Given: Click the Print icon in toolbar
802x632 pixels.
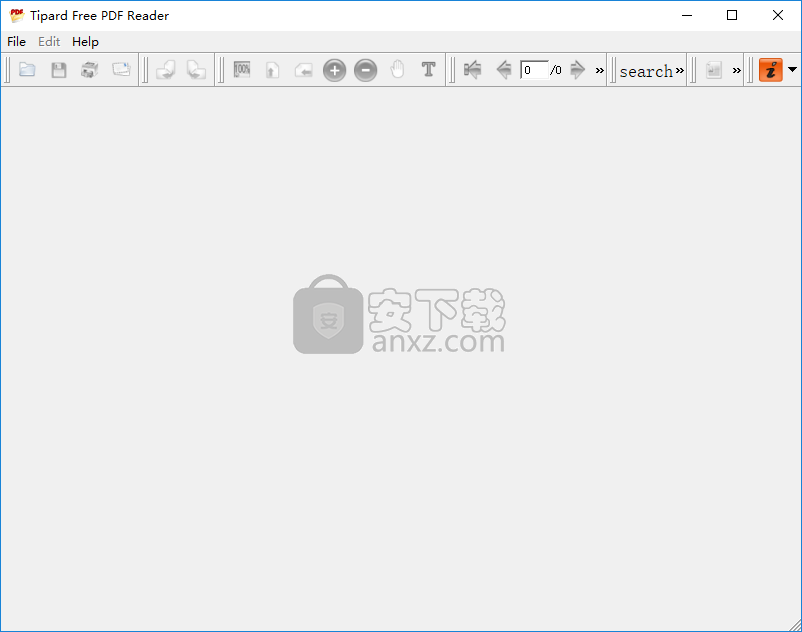Looking at the screenshot, I should click(x=90, y=70).
